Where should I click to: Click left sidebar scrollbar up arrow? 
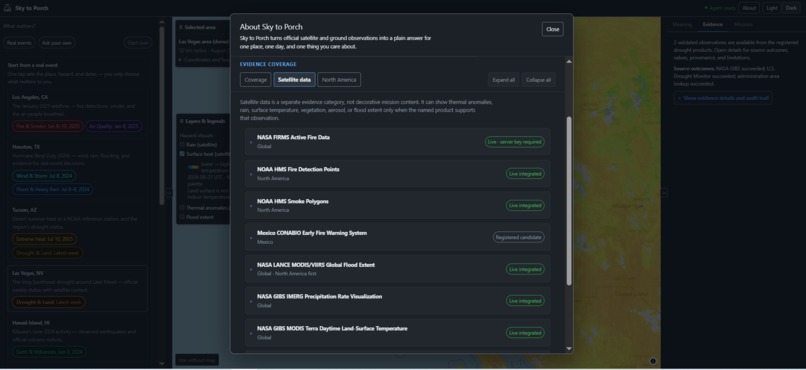click(x=162, y=22)
